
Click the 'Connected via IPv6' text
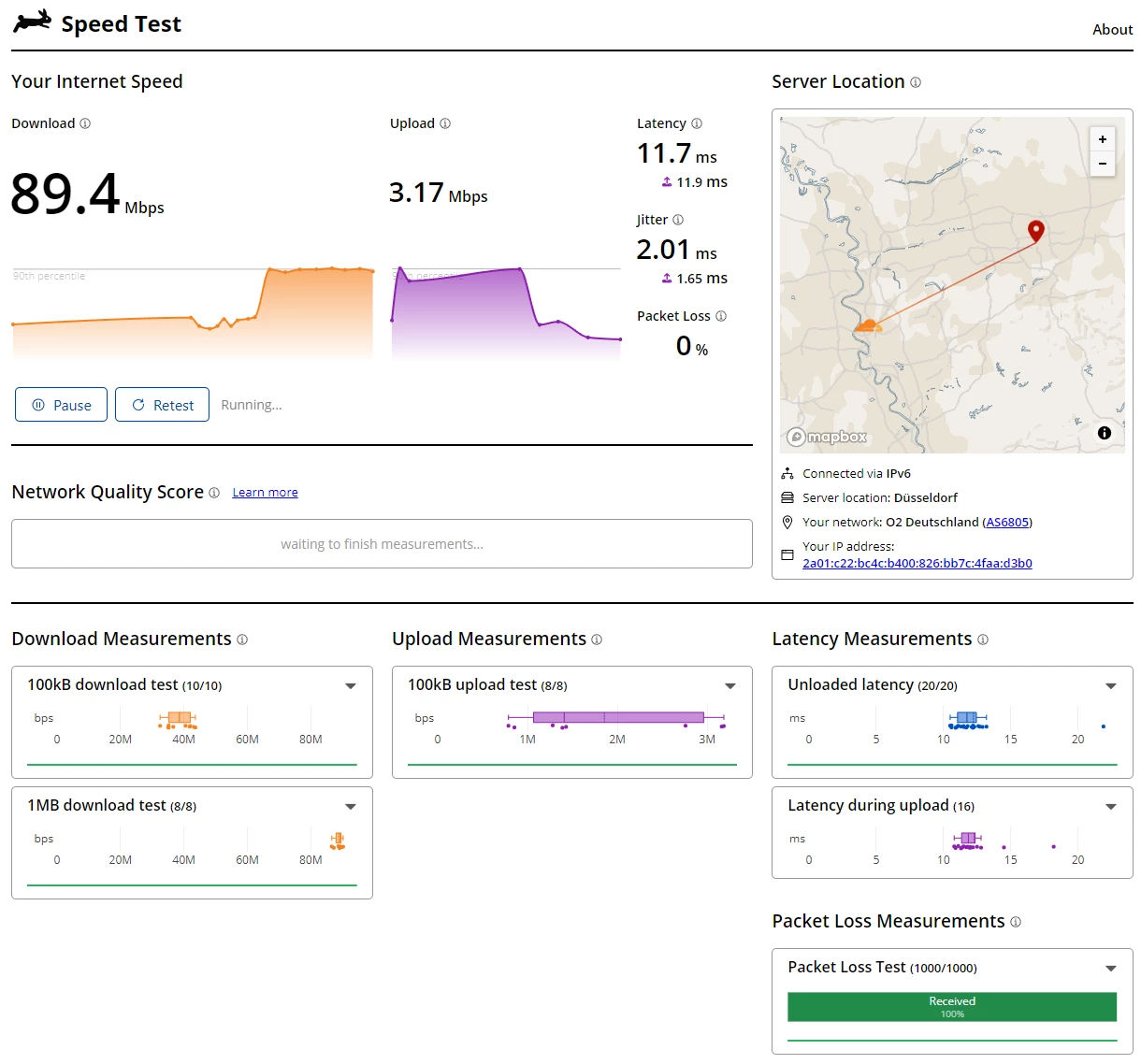(857, 474)
